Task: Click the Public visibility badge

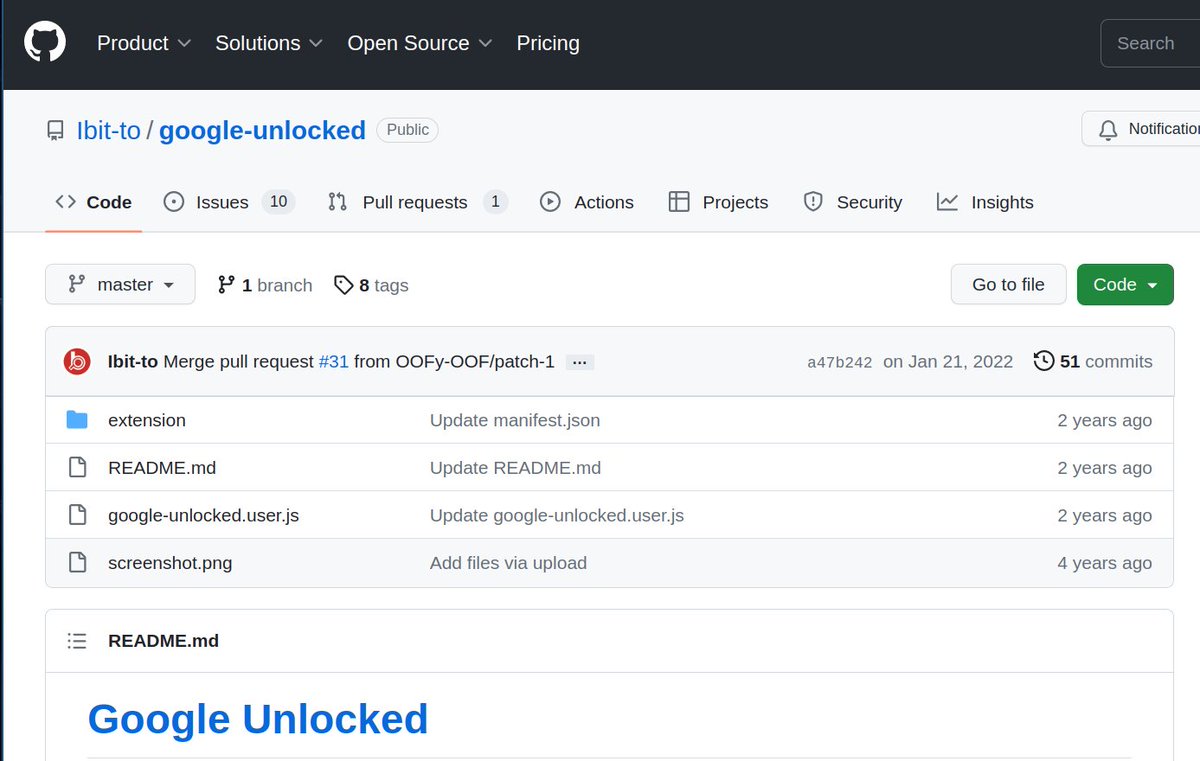Action: pyautogui.click(x=408, y=130)
